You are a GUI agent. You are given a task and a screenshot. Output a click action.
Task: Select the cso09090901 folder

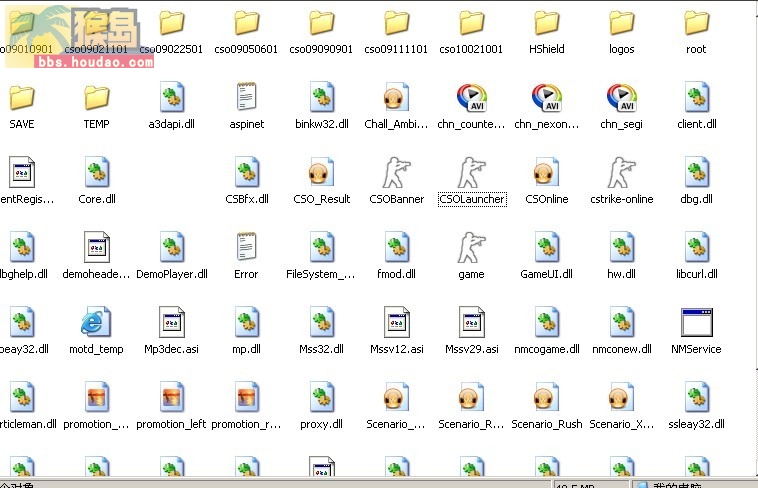click(x=321, y=23)
